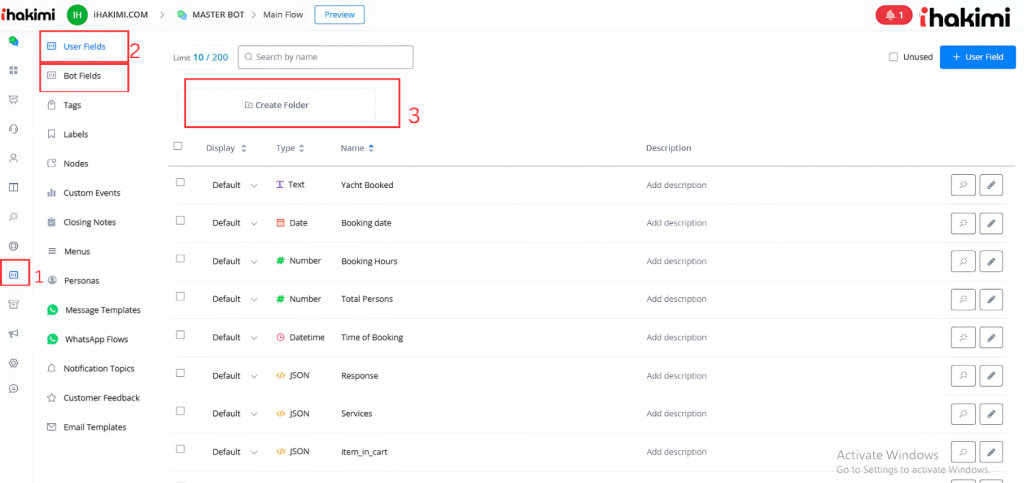1024x483 pixels.
Task: Click the megaphone broadcast icon in sidebar
Action: pos(14,333)
